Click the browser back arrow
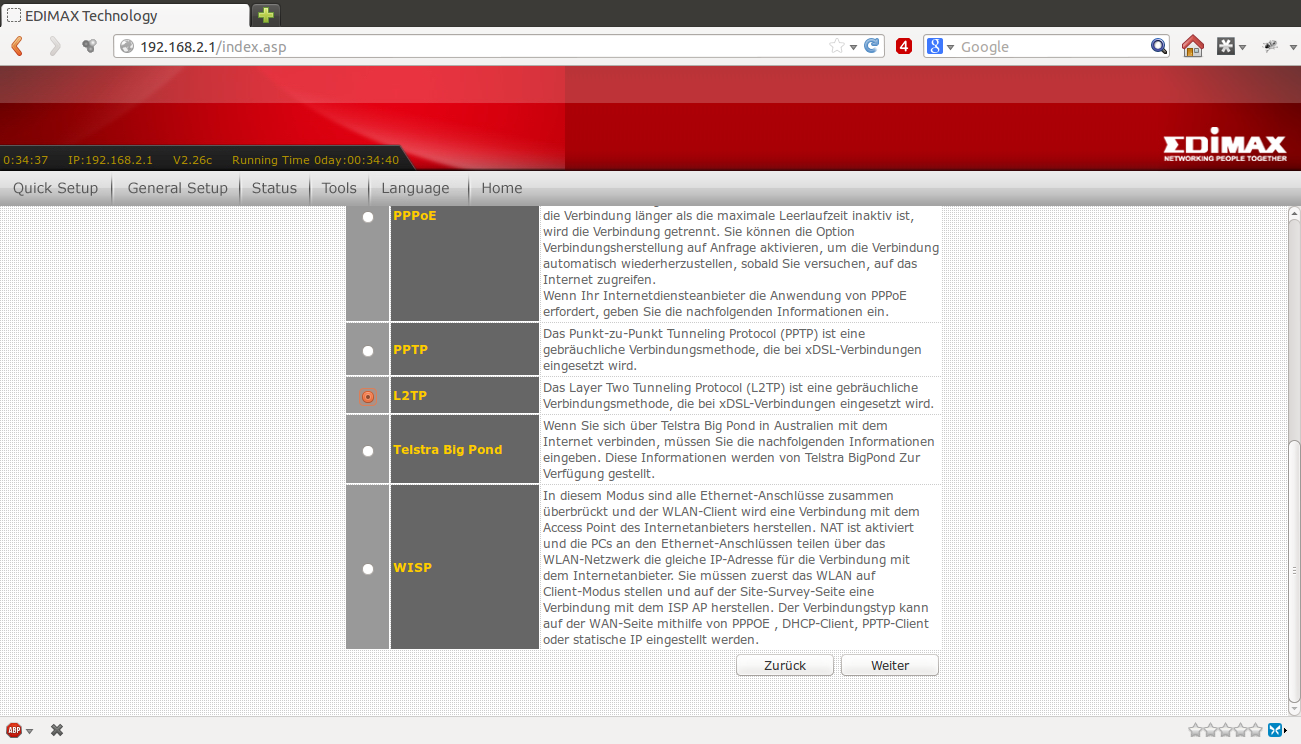This screenshot has width=1301, height=744. [17, 46]
